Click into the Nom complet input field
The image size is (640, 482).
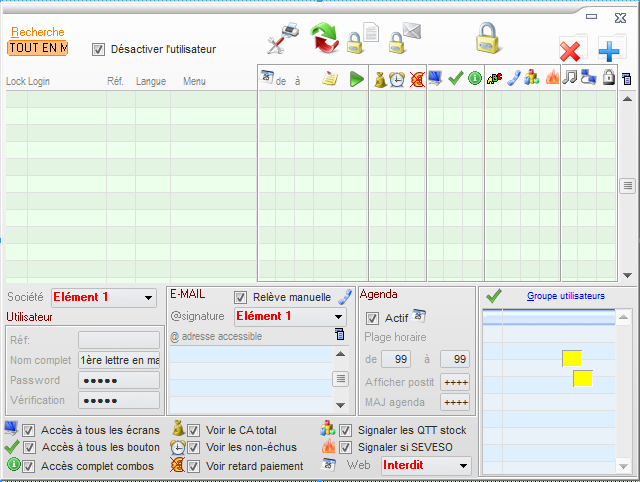[x=118, y=360]
